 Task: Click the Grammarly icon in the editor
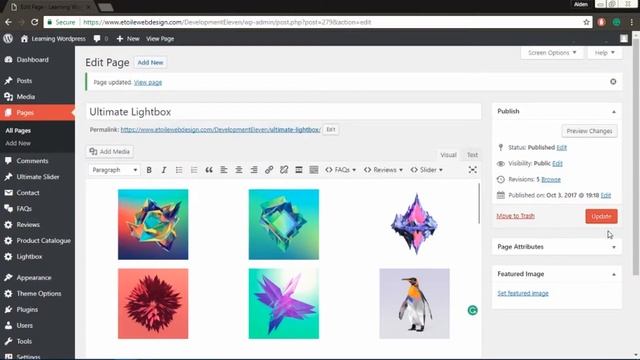click(x=472, y=311)
